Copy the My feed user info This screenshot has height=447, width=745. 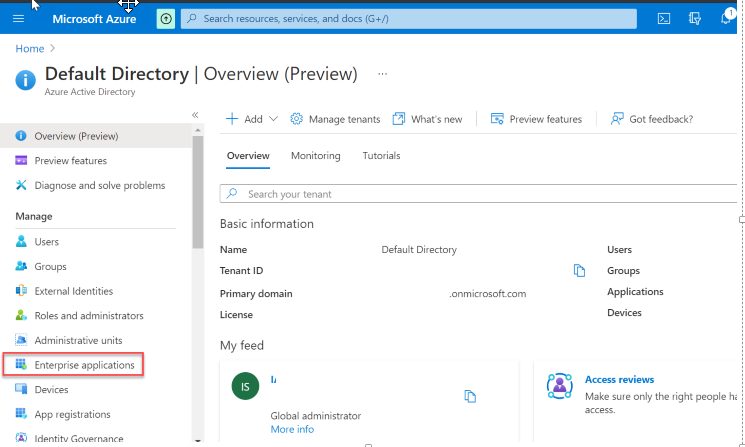(470, 396)
